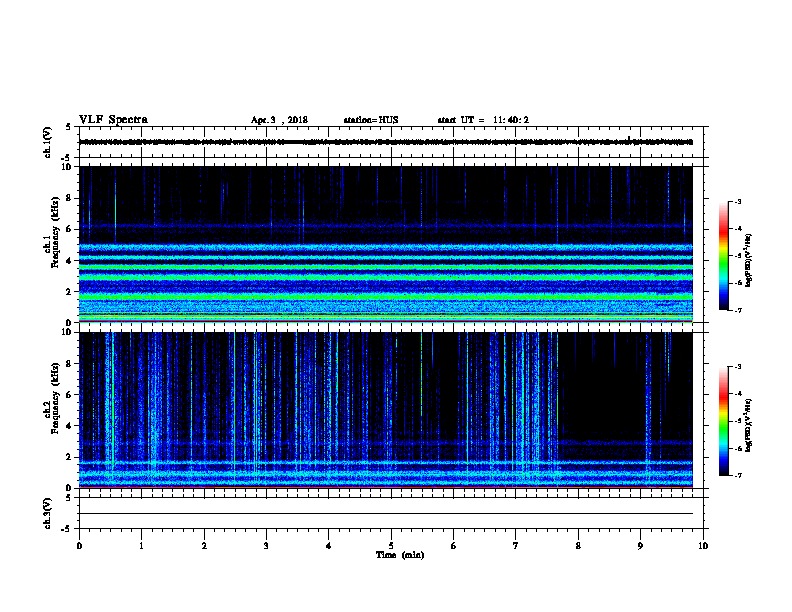Click the ch.2 colorbar unit label text
792x612 pixels.
[749, 425]
